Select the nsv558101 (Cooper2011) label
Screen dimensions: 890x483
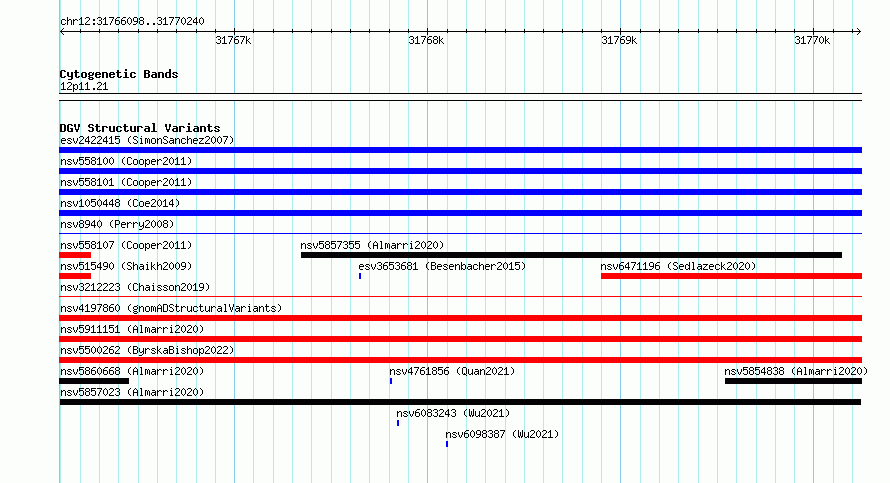pyautogui.click(x=126, y=182)
